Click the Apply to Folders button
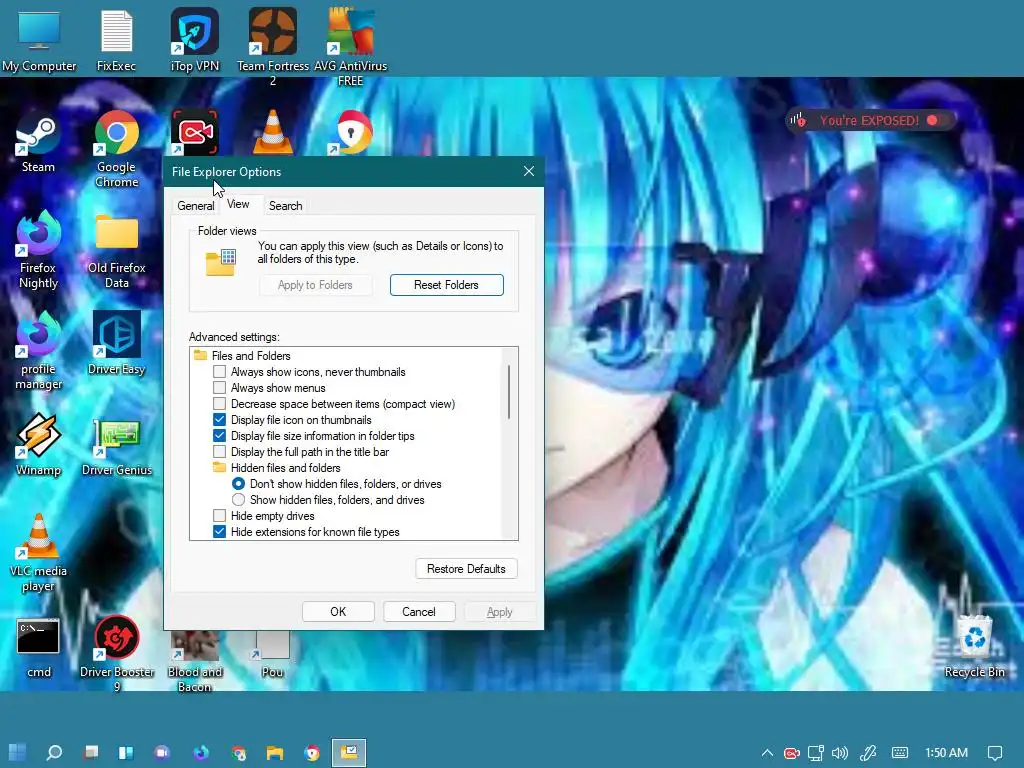Viewport: 1024px width, 768px height. 315,285
